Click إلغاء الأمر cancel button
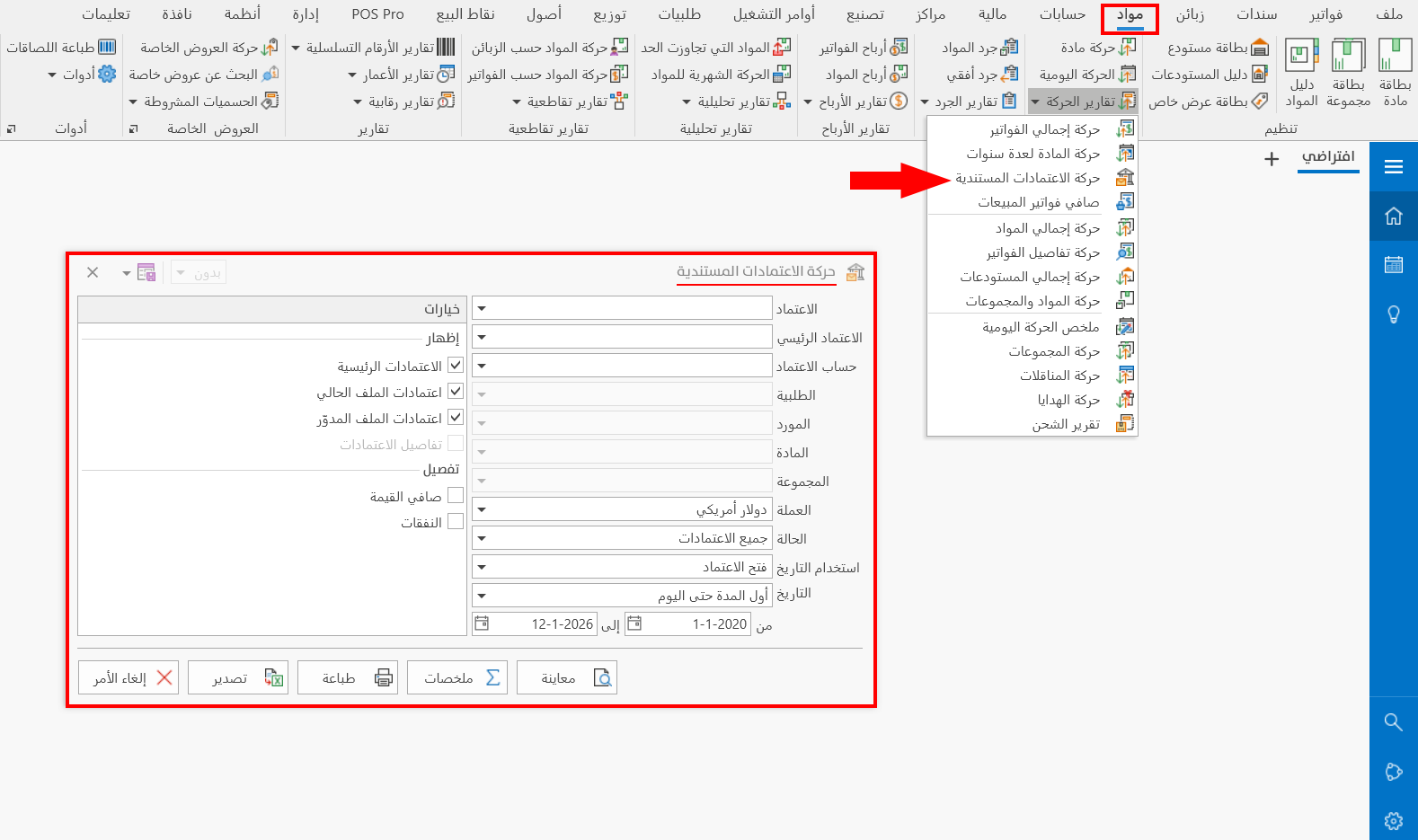Image resolution: width=1418 pixels, height=840 pixels. [x=129, y=677]
